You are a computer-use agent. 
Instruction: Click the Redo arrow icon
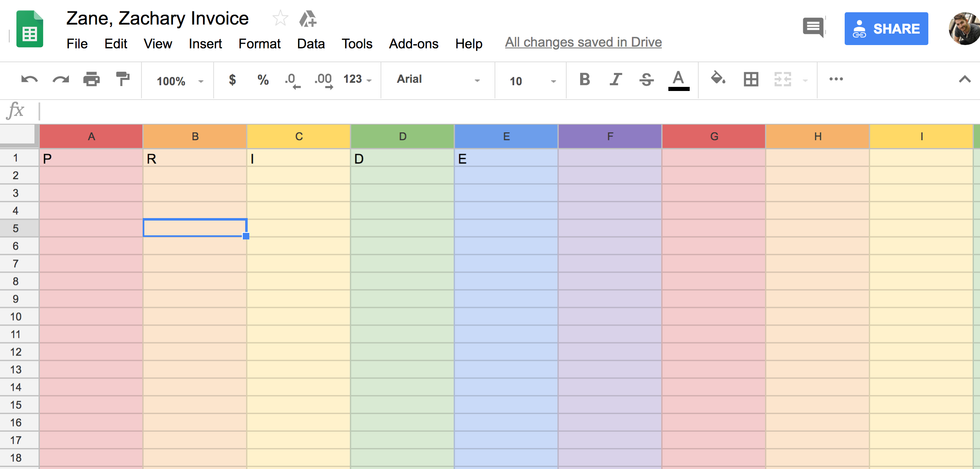point(61,80)
